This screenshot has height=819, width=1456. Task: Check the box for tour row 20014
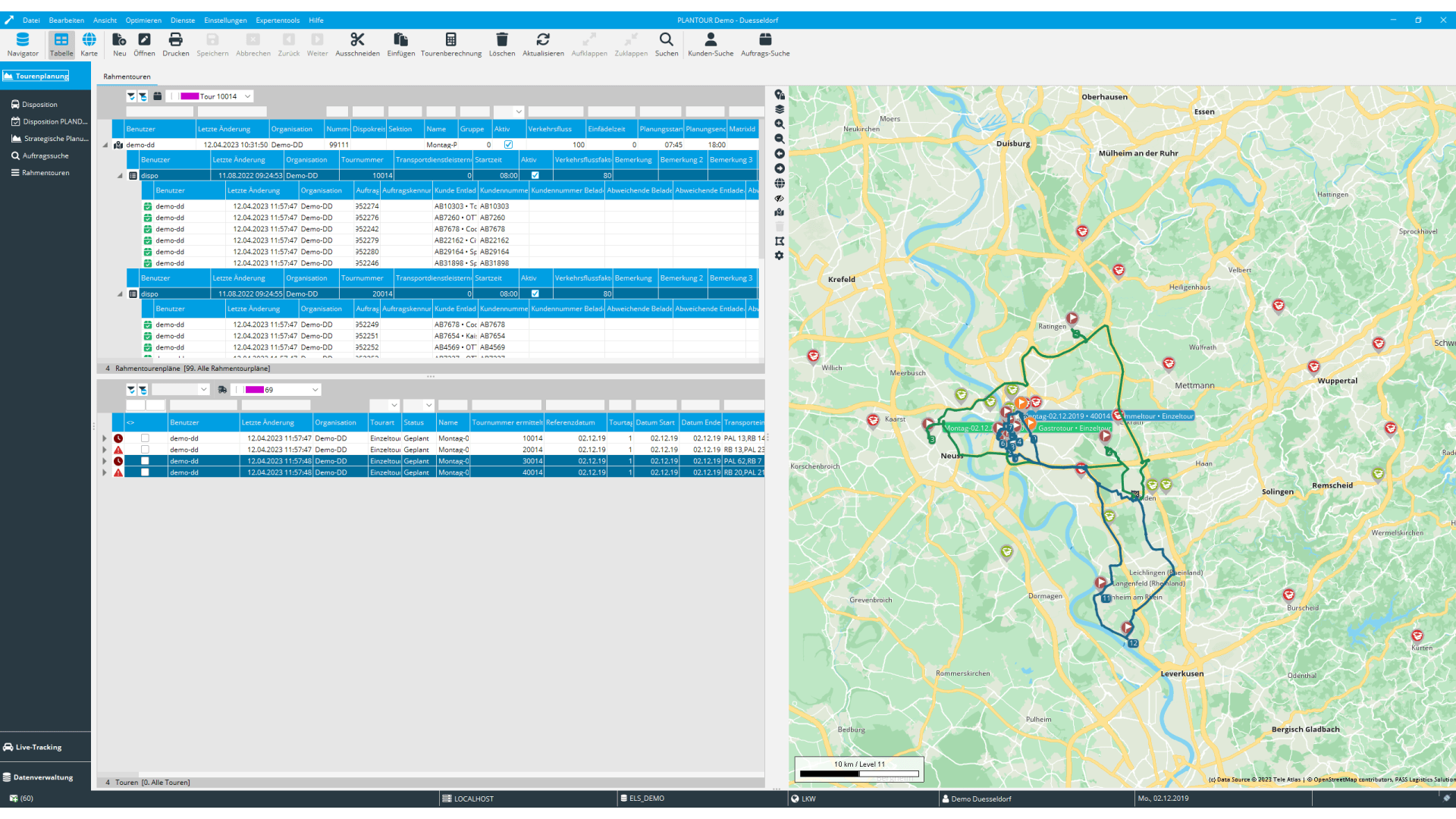click(x=145, y=450)
